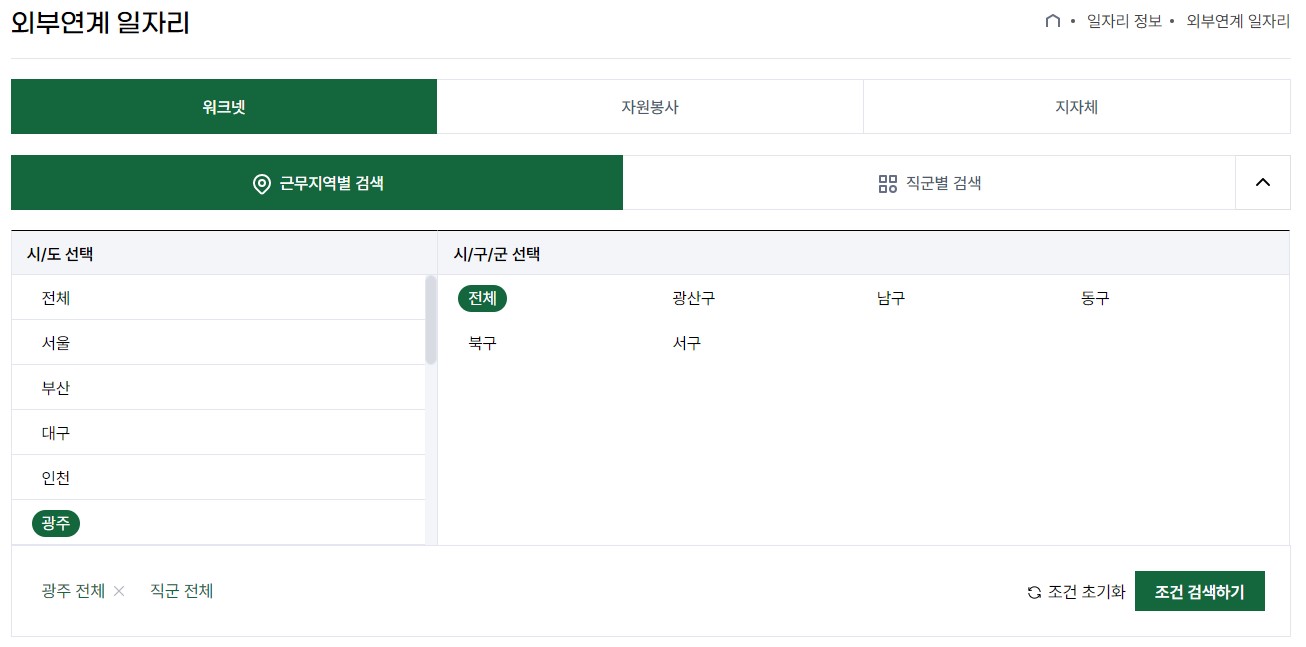Switch to the 자원봉사 tab
Viewport: 1306px width, 647px height.
point(650,107)
